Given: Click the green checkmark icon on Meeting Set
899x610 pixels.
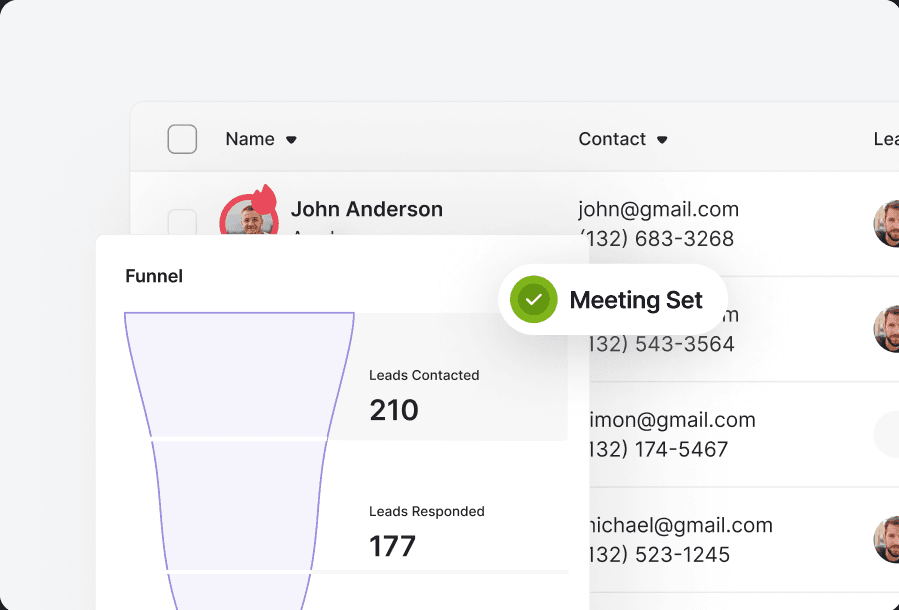Looking at the screenshot, I should tap(533, 300).
